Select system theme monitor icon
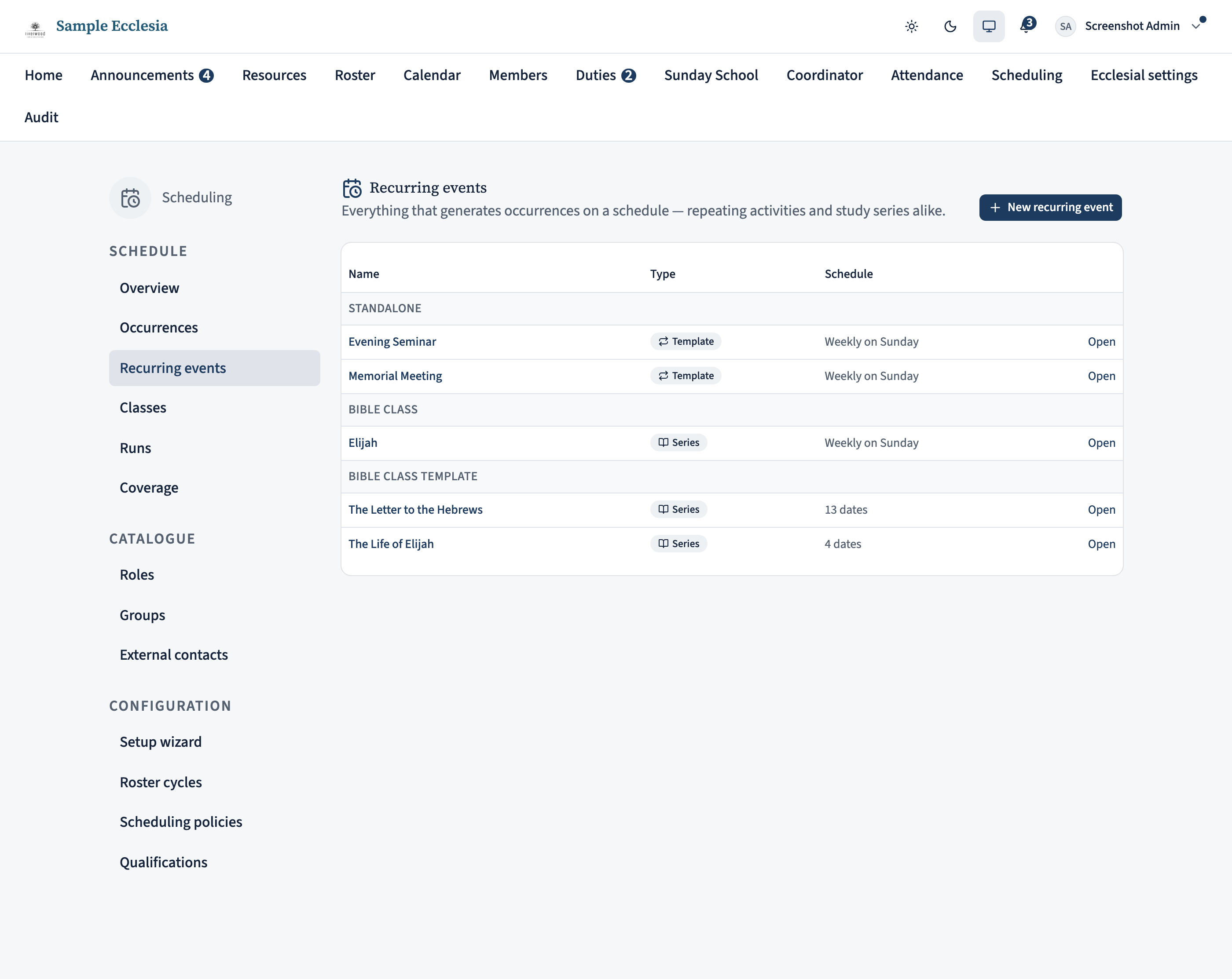This screenshot has width=1232, height=979. 989,26
